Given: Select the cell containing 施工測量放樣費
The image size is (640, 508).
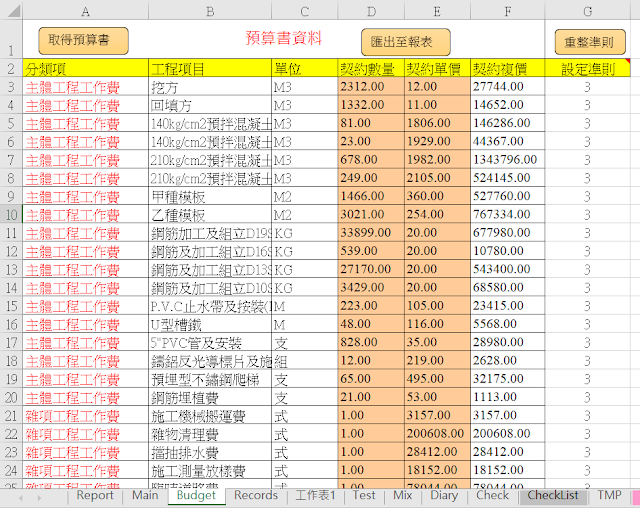Looking at the screenshot, I should click(x=210, y=470).
